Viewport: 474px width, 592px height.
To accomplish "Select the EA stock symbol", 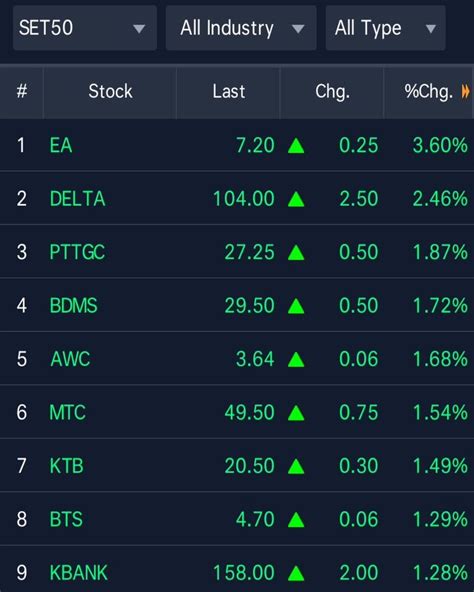I will click(x=61, y=145).
